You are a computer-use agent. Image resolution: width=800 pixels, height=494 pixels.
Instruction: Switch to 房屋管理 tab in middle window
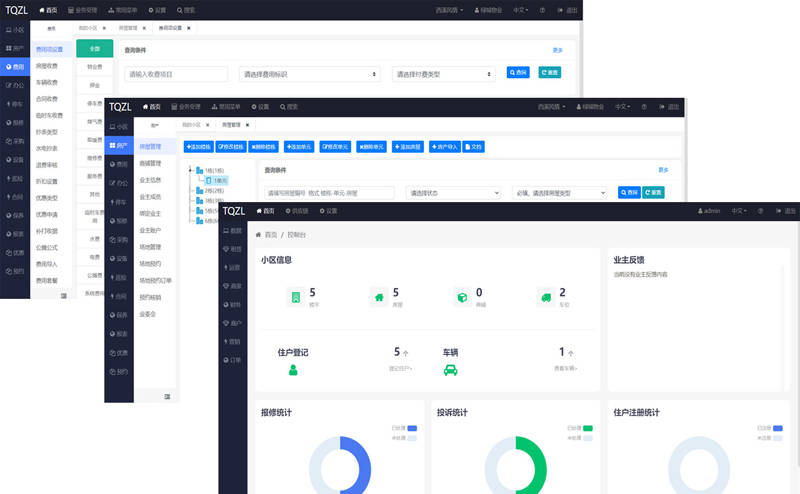231,125
